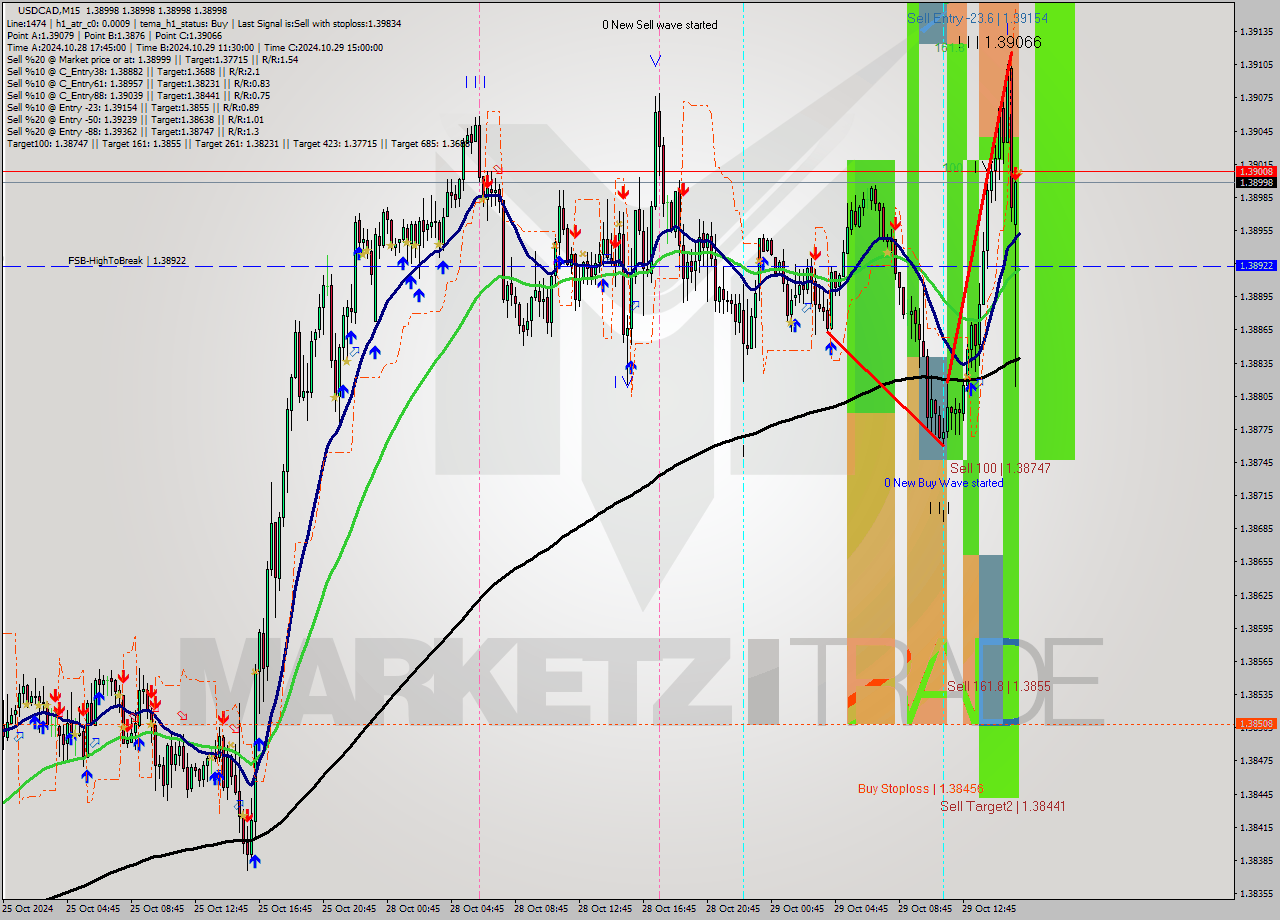Screen dimensions: 1280x920
Task: Click the 'Sell Entry -23.6 | 1.39154' label
Action: click(x=977, y=18)
